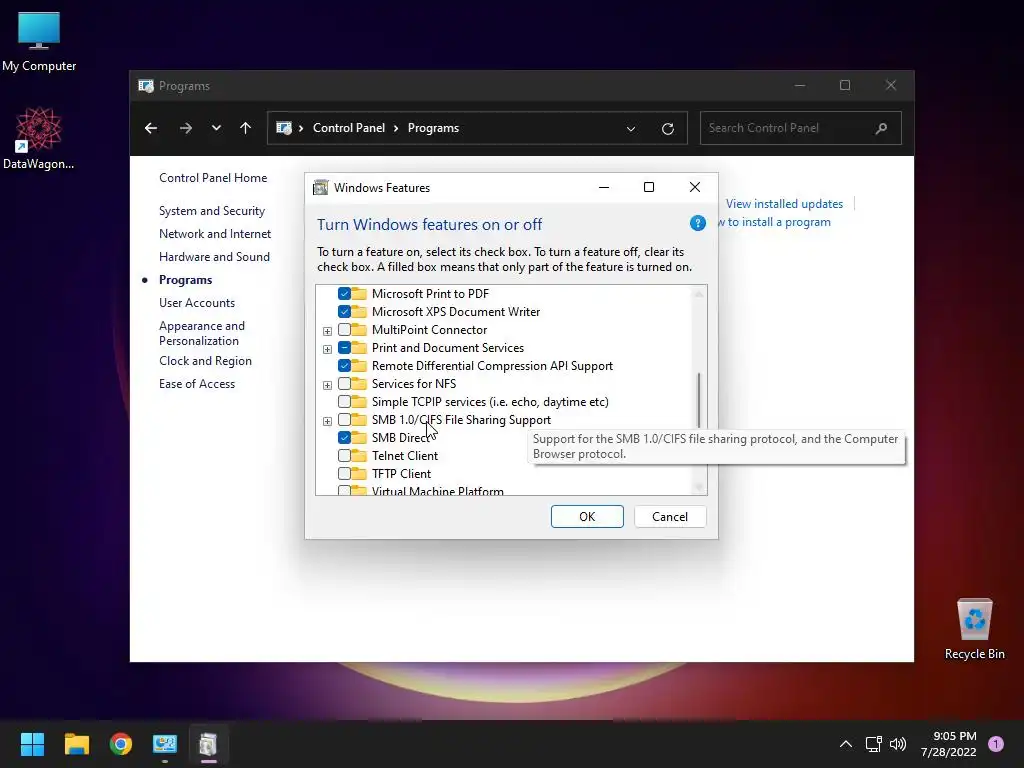
Task: Refresh the Control Panel address bar
Action: point(667,129)
